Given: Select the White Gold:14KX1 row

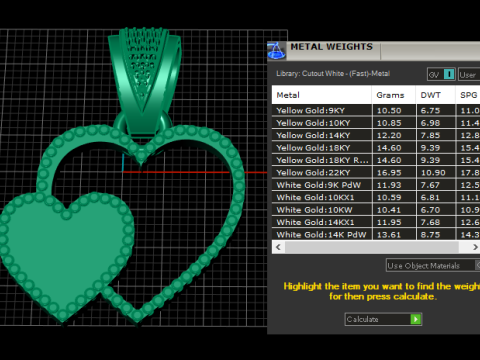Looking at the screenshot, I should click(x=376, y=222).
